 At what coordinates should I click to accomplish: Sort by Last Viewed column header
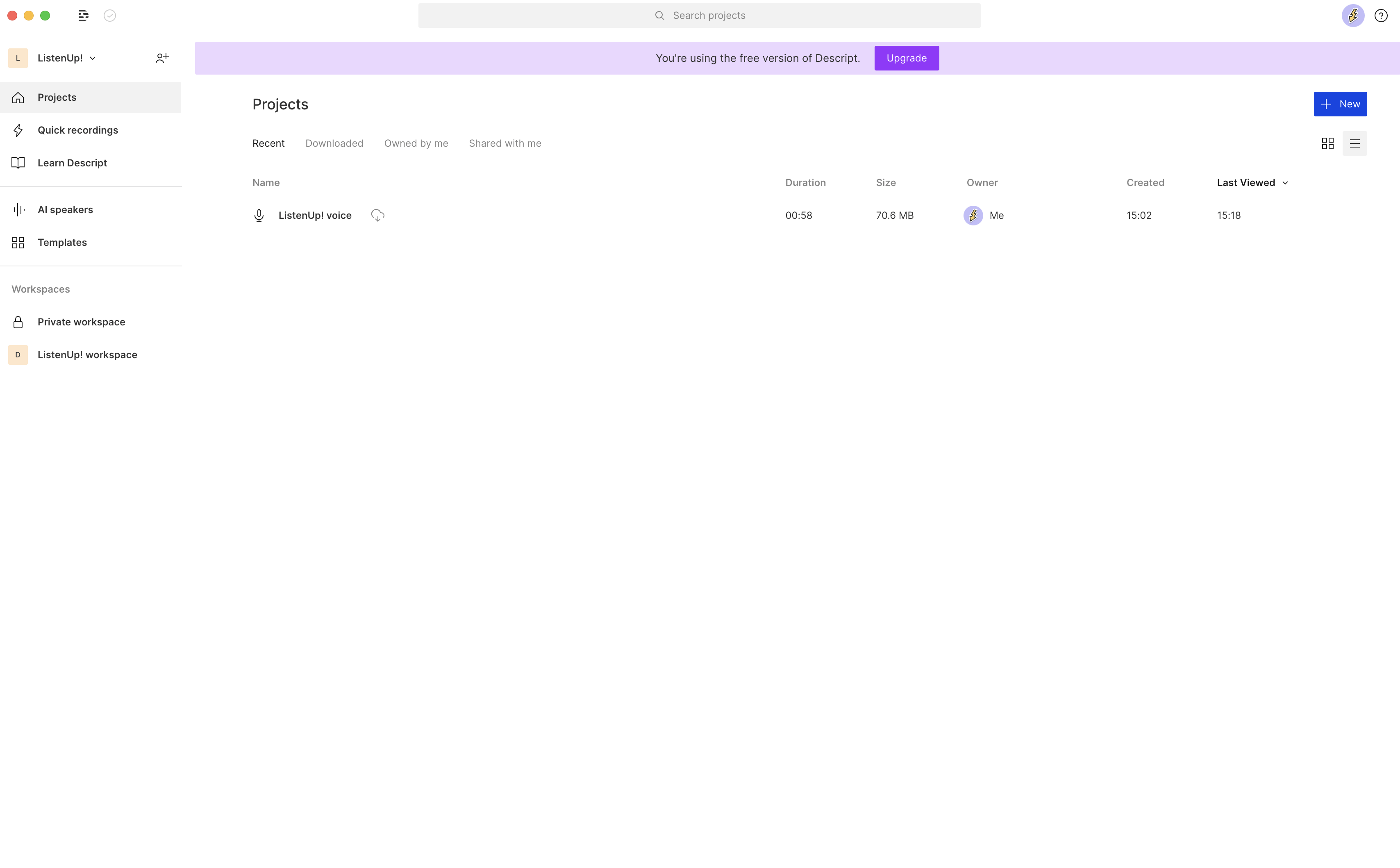pos(1245,183)
